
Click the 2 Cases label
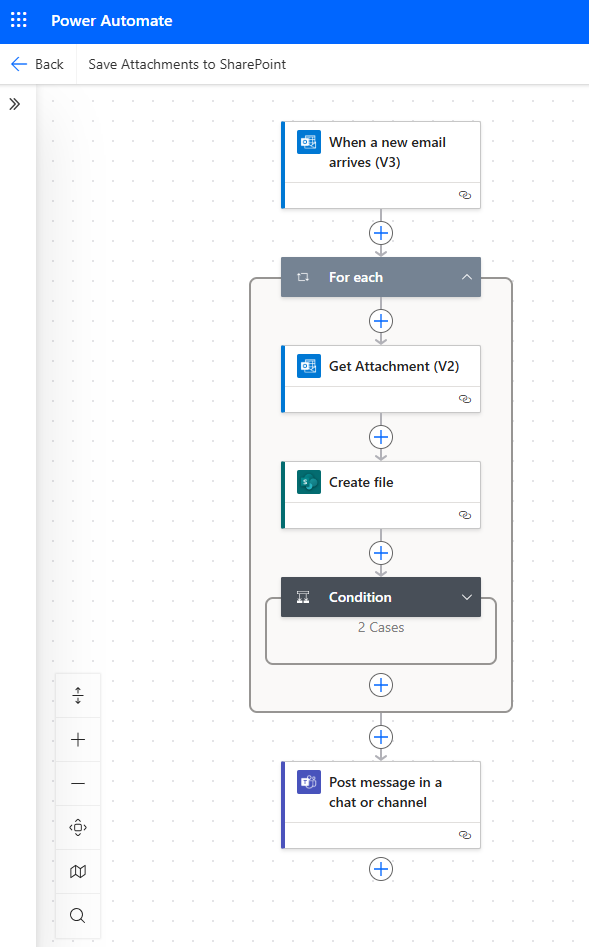click(x=381, y=628)
